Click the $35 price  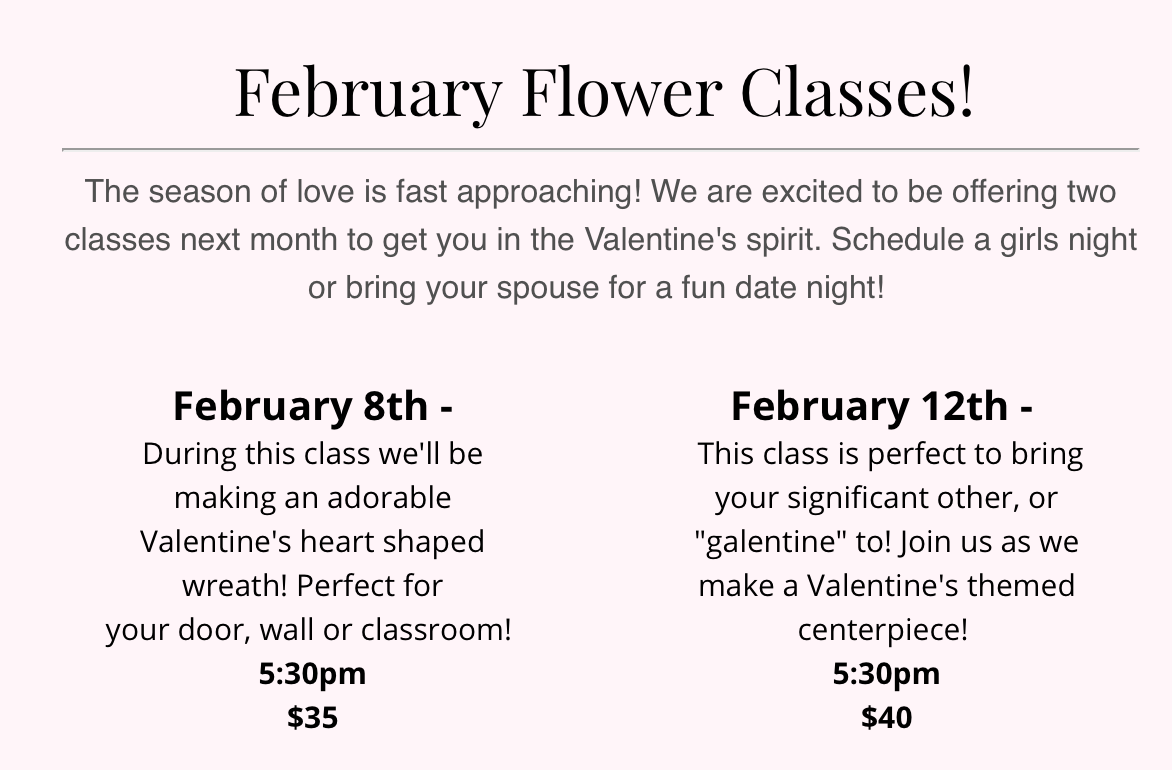[312, 717]
